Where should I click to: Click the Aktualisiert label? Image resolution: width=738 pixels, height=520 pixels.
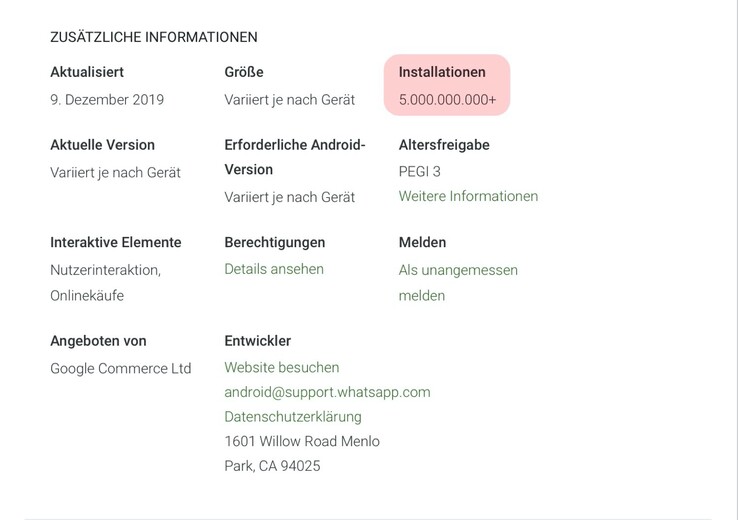coord(101,72)
